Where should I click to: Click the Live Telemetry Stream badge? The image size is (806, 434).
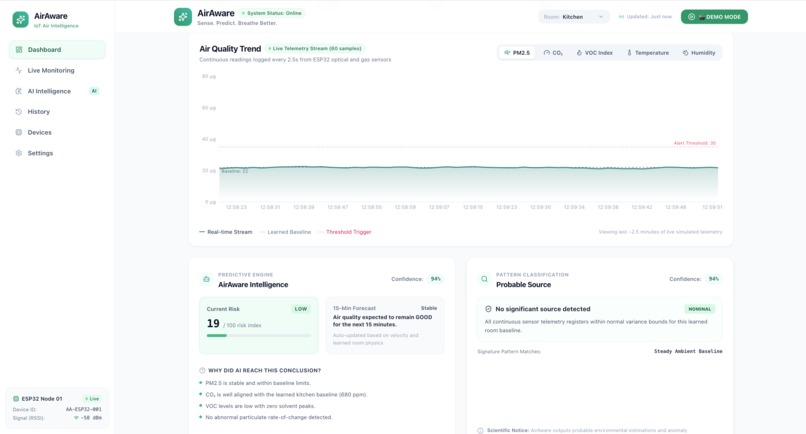(x=315, y=48)
